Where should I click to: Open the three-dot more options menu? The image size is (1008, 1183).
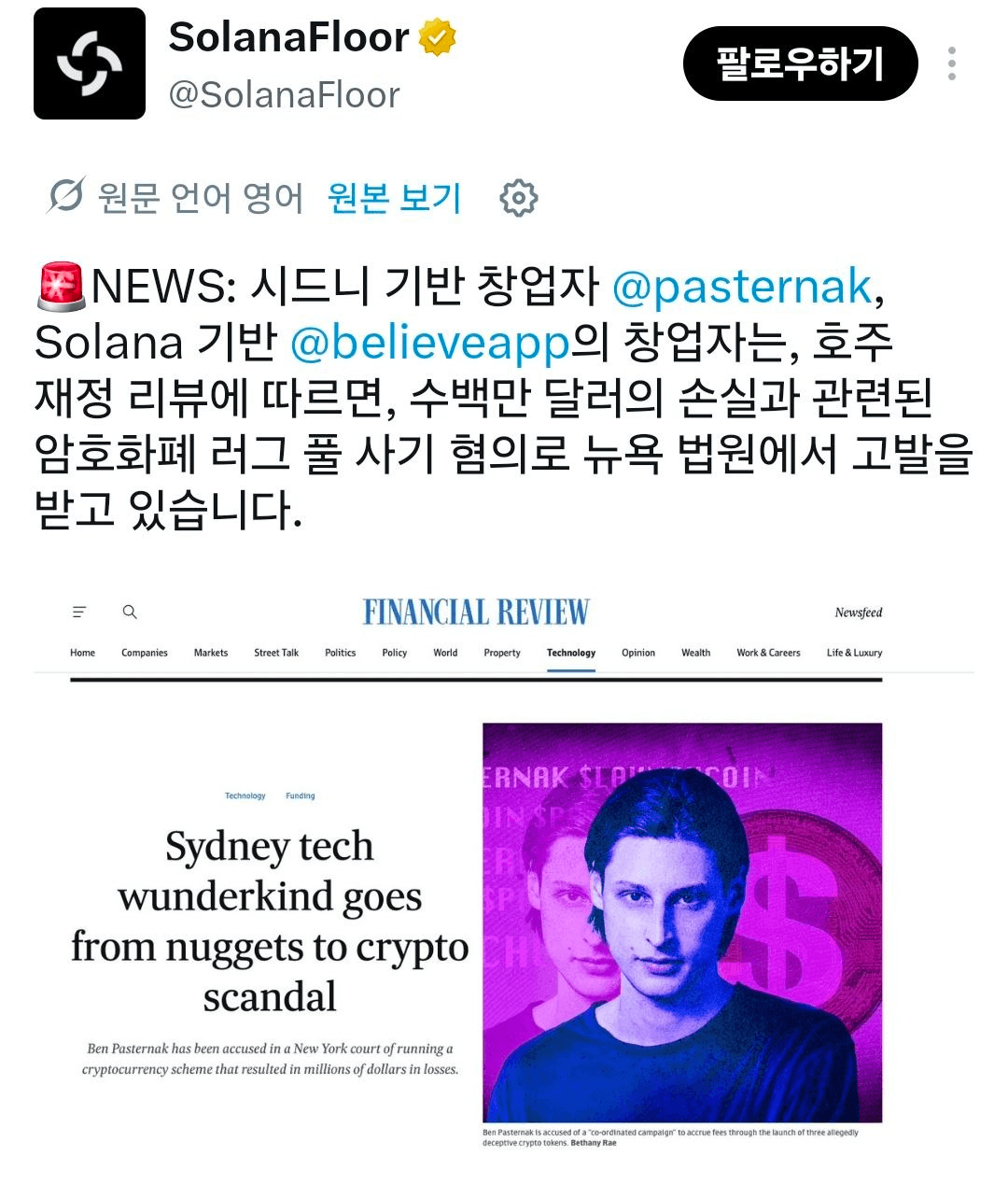click(951, 63)
